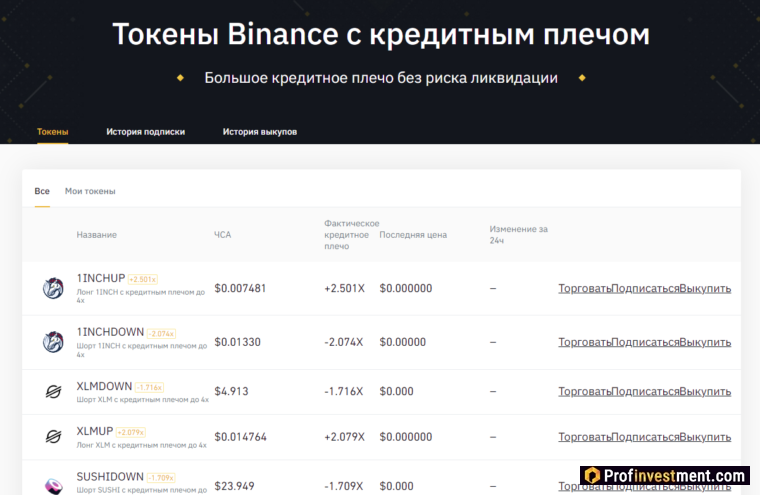
Task: Click the Изменение за 24ч column header
Action: pos(518,235)
